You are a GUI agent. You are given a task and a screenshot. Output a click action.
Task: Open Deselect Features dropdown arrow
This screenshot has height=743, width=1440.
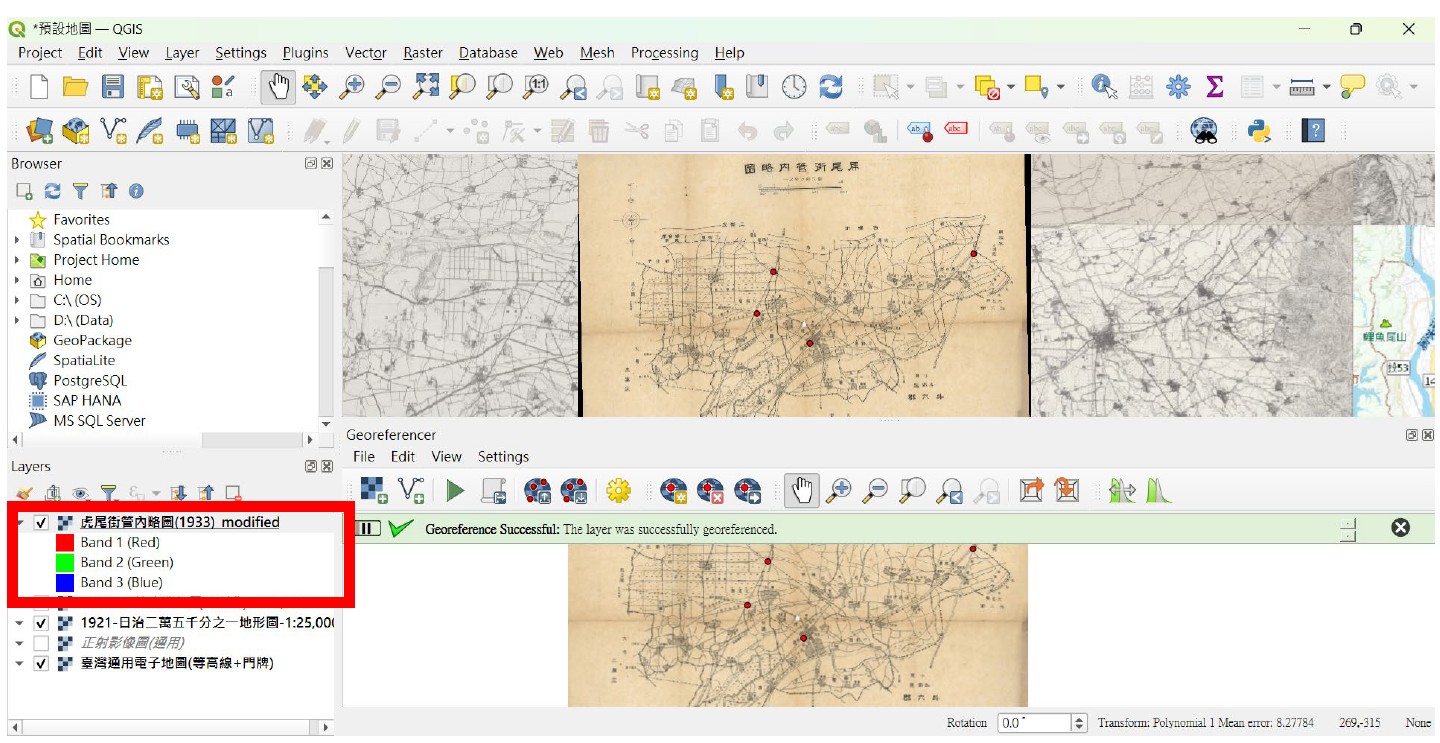point(1012,88)
